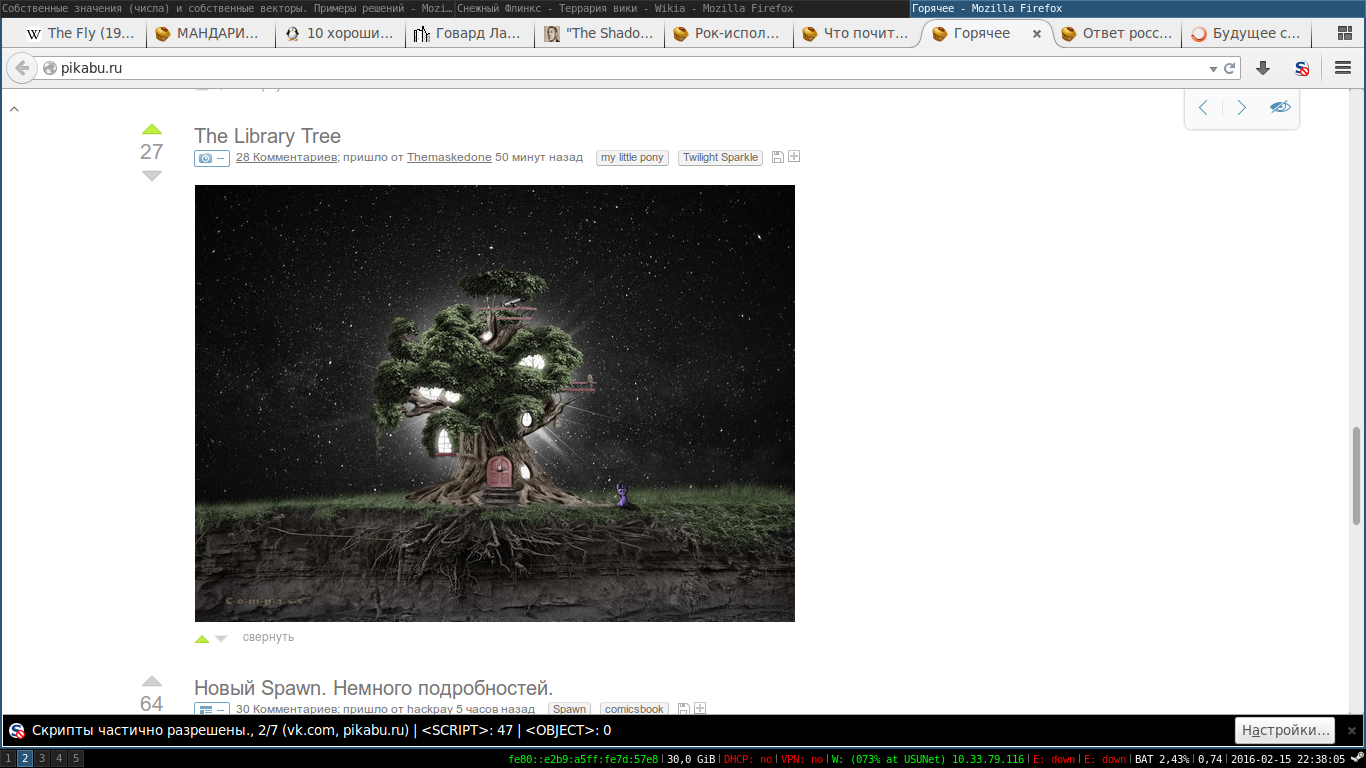Close the Горячее tab

pos(1037,33)
